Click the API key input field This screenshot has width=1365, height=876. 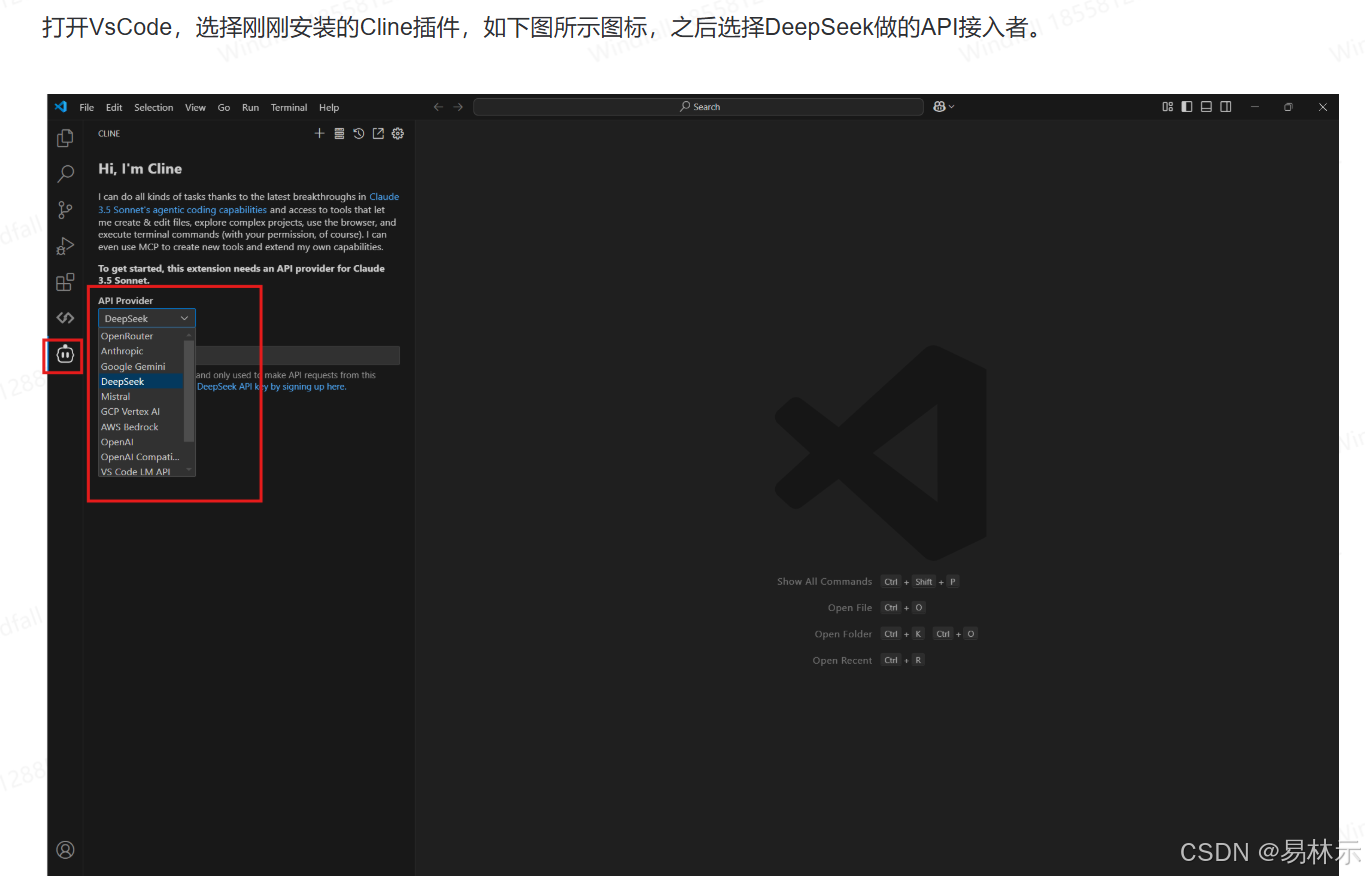point(298,355)
